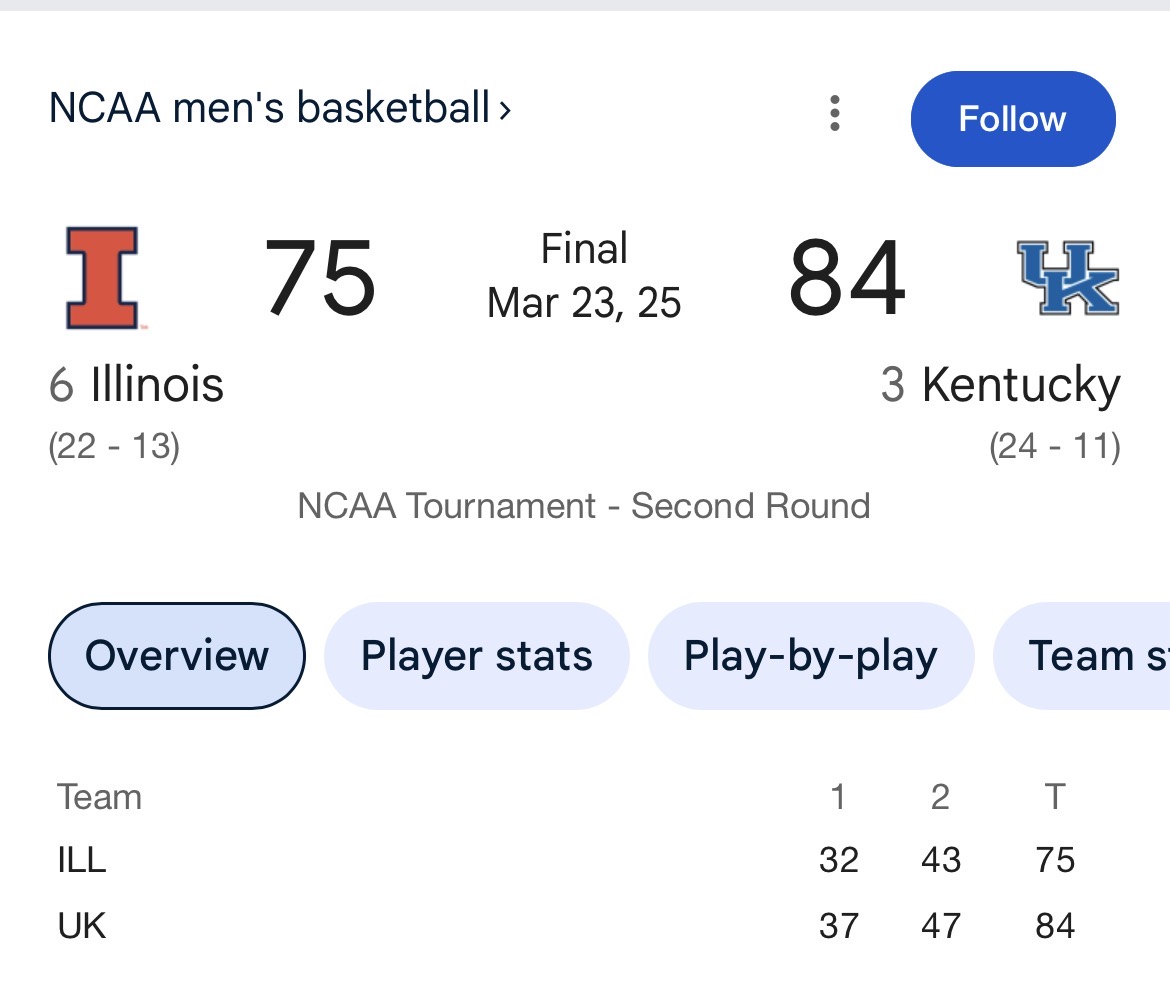The width and height of the screenshot is (1170, 986).
Task: Click the 3 Kentucky team name
Action: (x=1001, y=385)
